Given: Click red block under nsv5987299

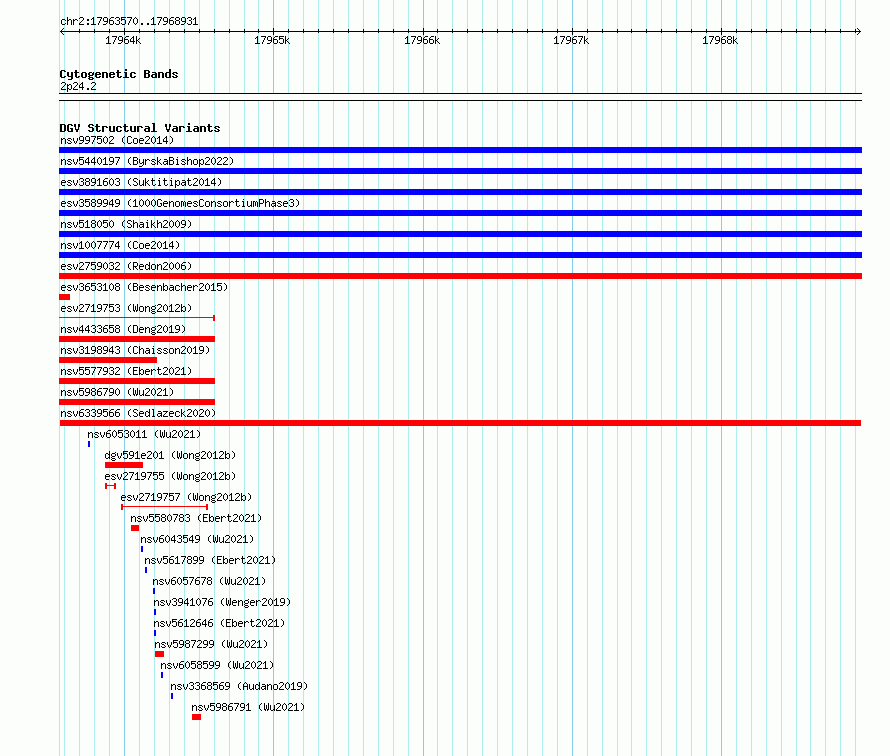Looking at the screenshot, I should (x=159, y=654).
